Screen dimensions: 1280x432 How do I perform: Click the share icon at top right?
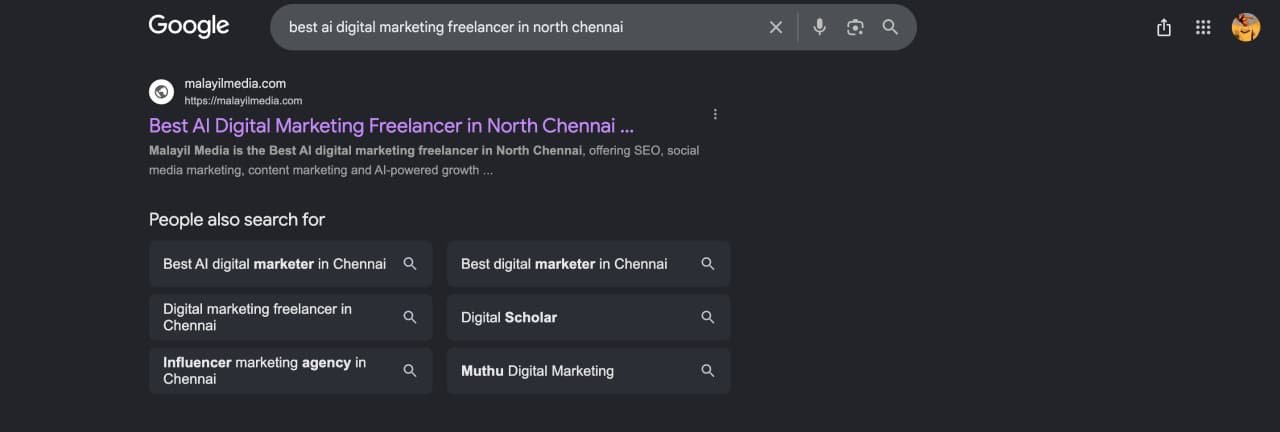coord(1163,28)
